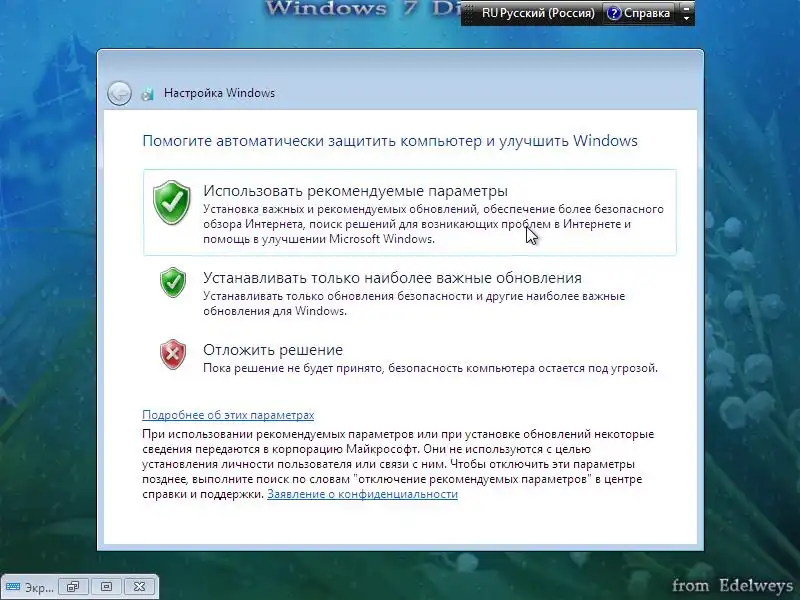The image size is (800, 600).
Task: Click text Установка важных и рекомендуемых обновлений
Action: [x=433, y=224]
